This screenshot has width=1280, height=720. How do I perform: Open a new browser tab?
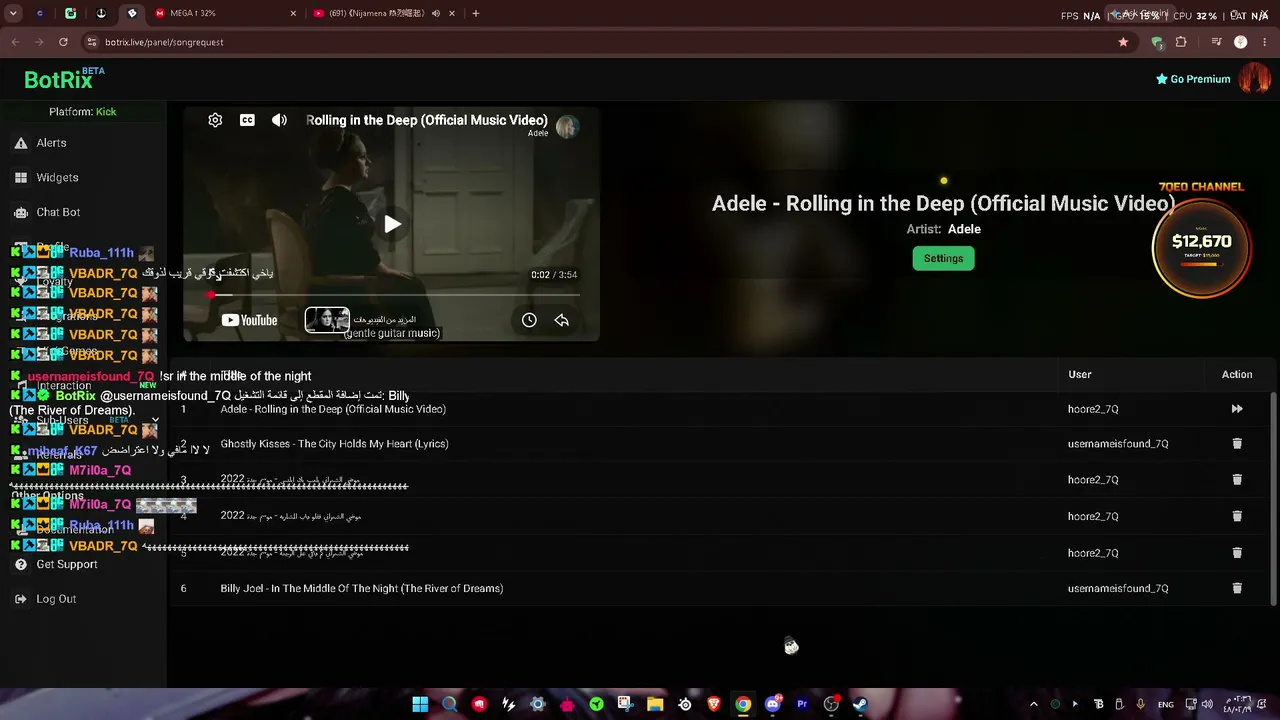(x=475, y=13)
